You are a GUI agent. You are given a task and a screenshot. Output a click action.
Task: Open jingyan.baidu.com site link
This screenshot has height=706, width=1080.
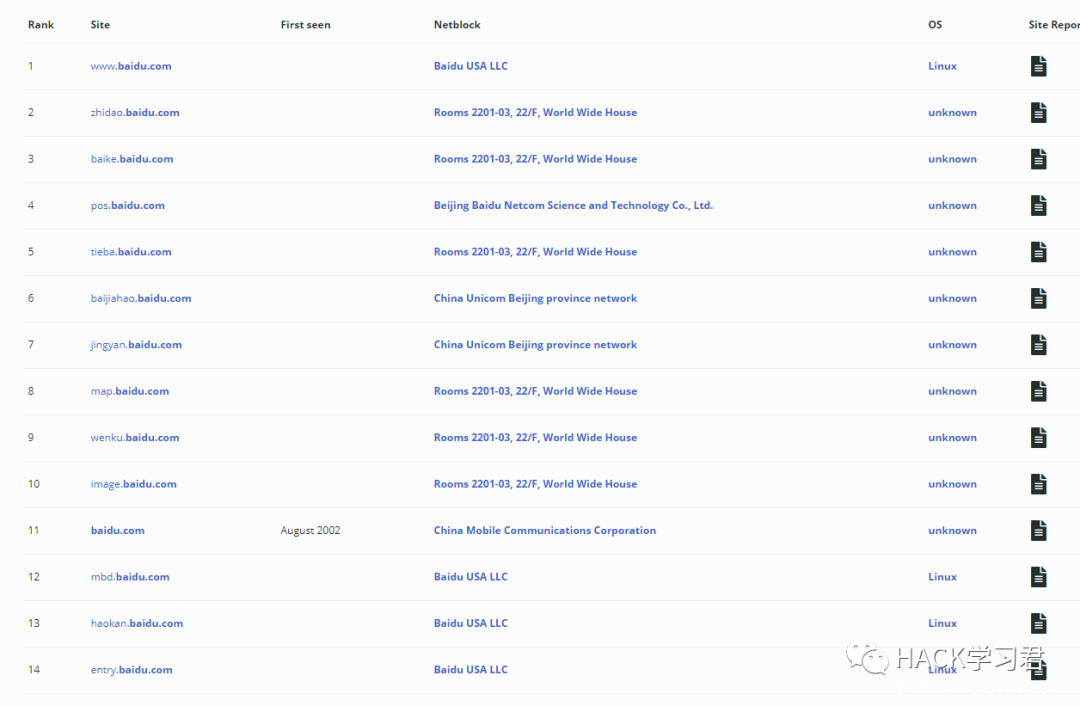click(x=136, y=344)
